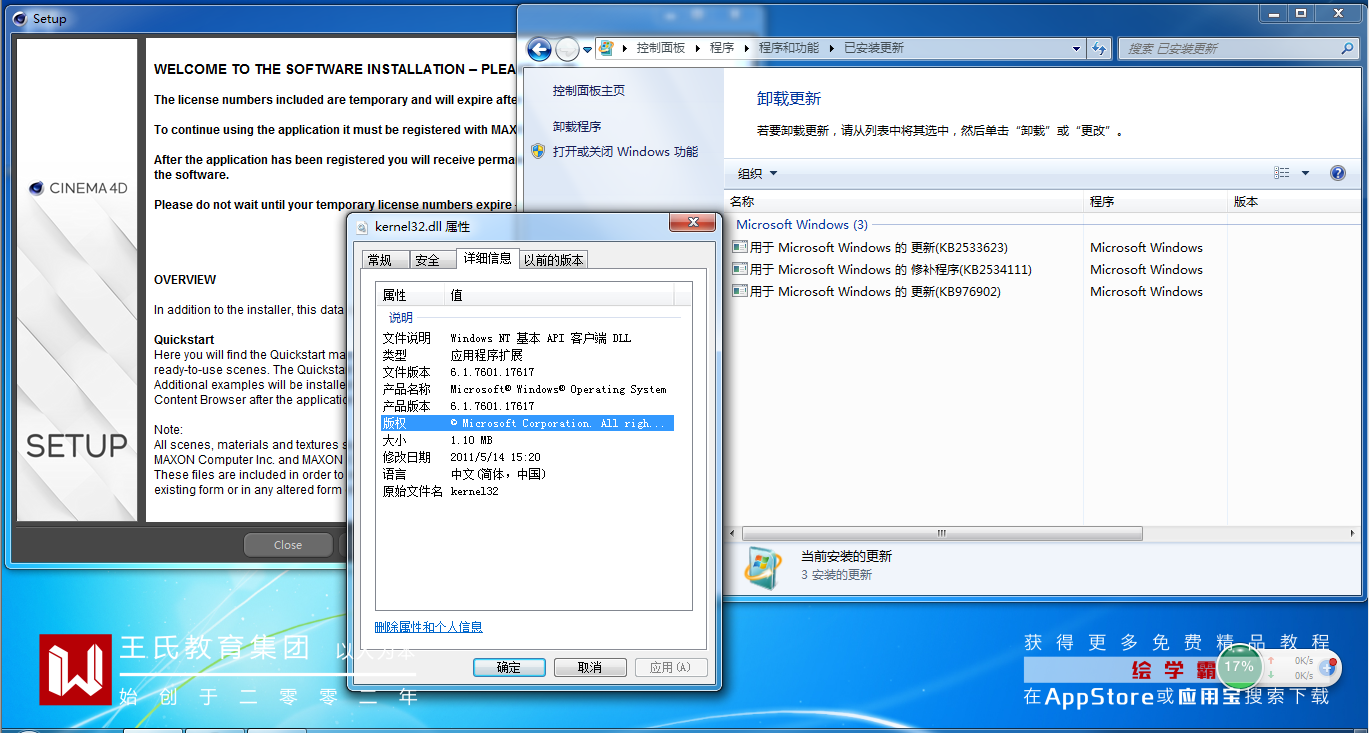Screen dimensions: 1369x733
Task: Open 控制面板主页 link
Action: click(589, 90)
